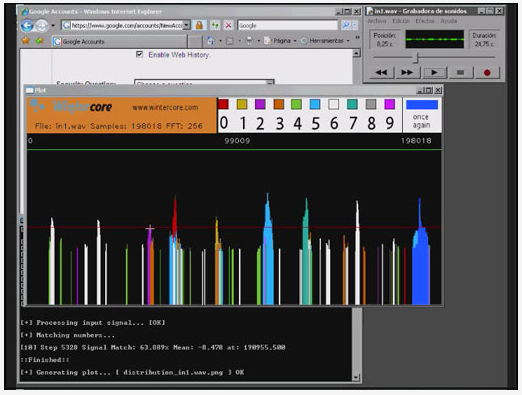Stop the sound recorder playback
Image resolution: width=522 pixels, height=395 pixels.
tap(460, 72)
